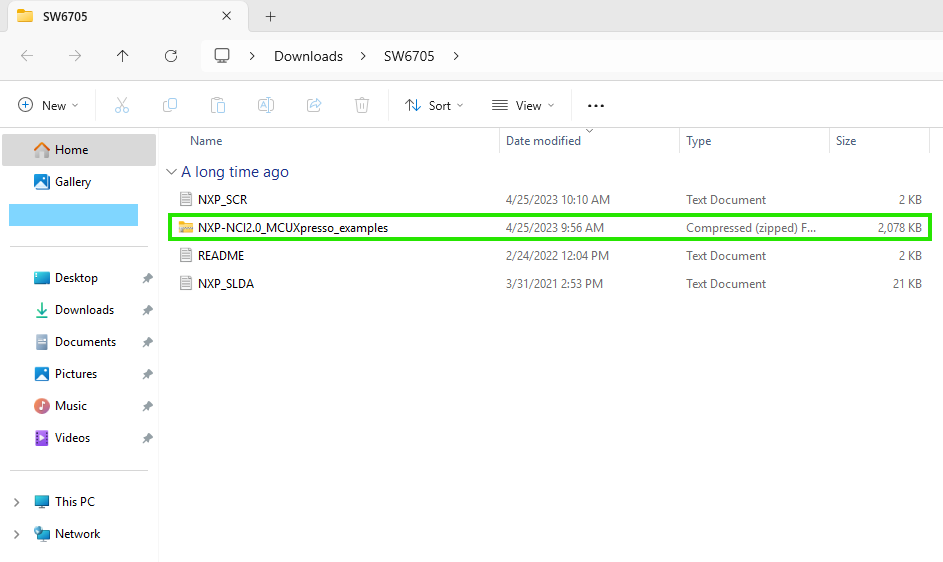Click the 'A long time ago' group label
Viewport: 943px width, 562px height.
tap(235, 172)
